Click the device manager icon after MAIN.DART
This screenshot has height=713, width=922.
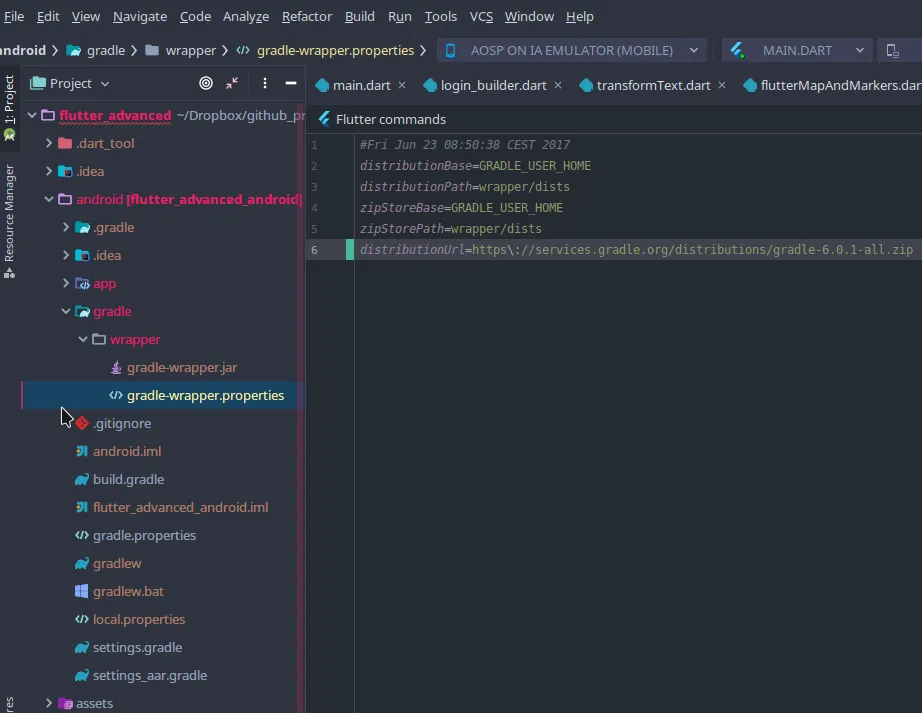pos(893,51)
